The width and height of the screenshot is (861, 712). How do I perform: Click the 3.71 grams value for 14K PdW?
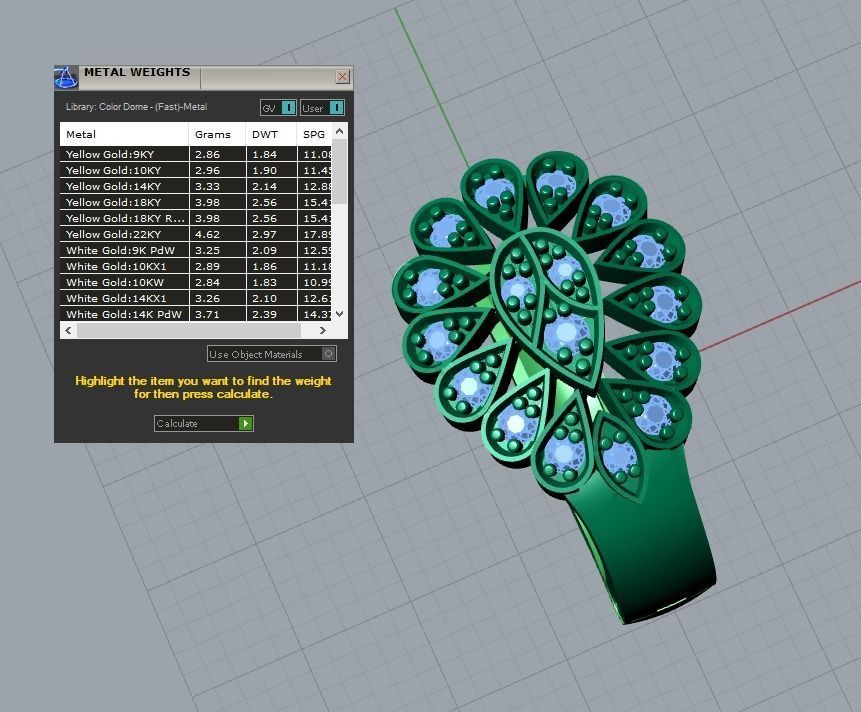click(208, 314)
